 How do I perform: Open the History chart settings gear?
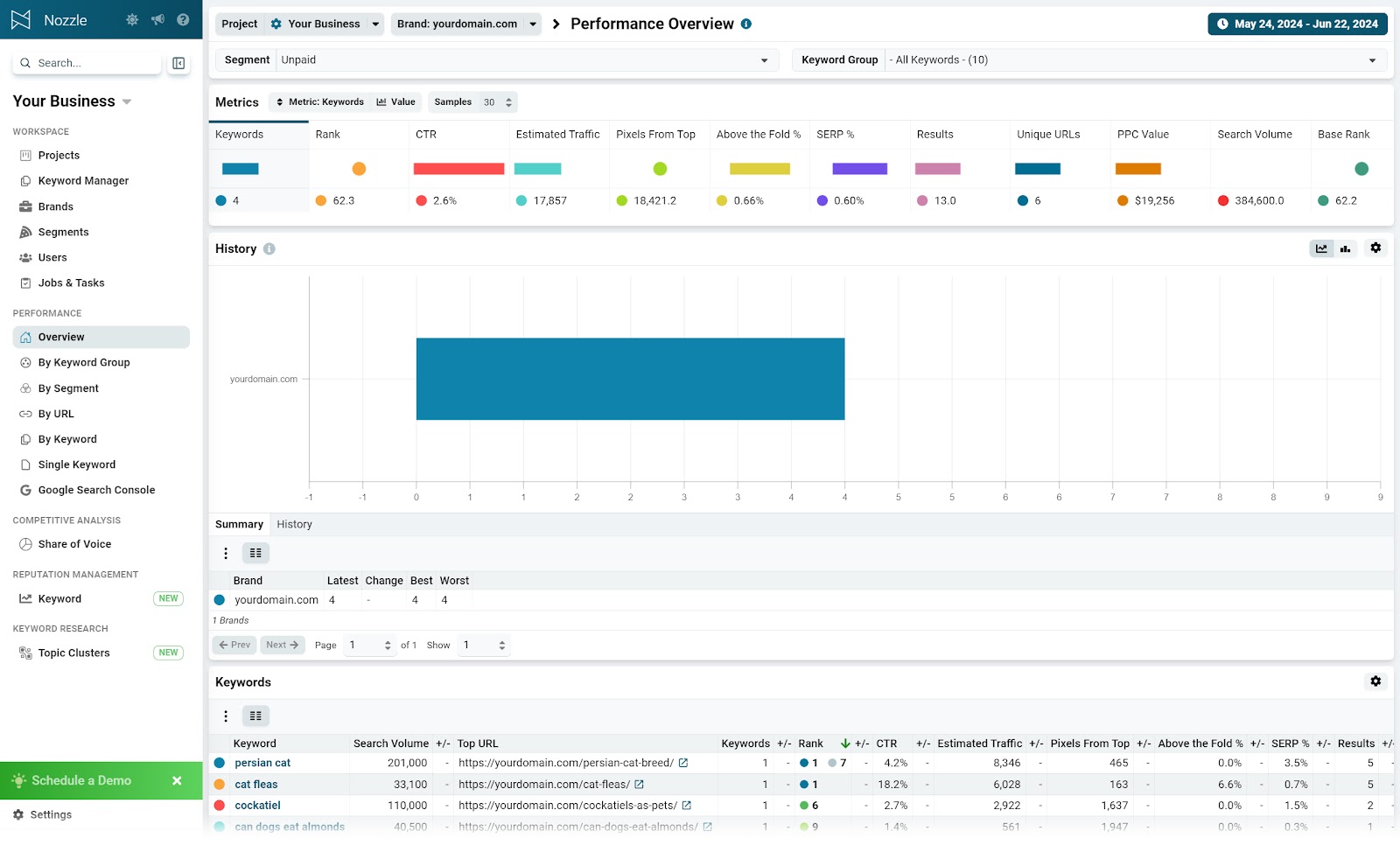(x=1375, y=248)
